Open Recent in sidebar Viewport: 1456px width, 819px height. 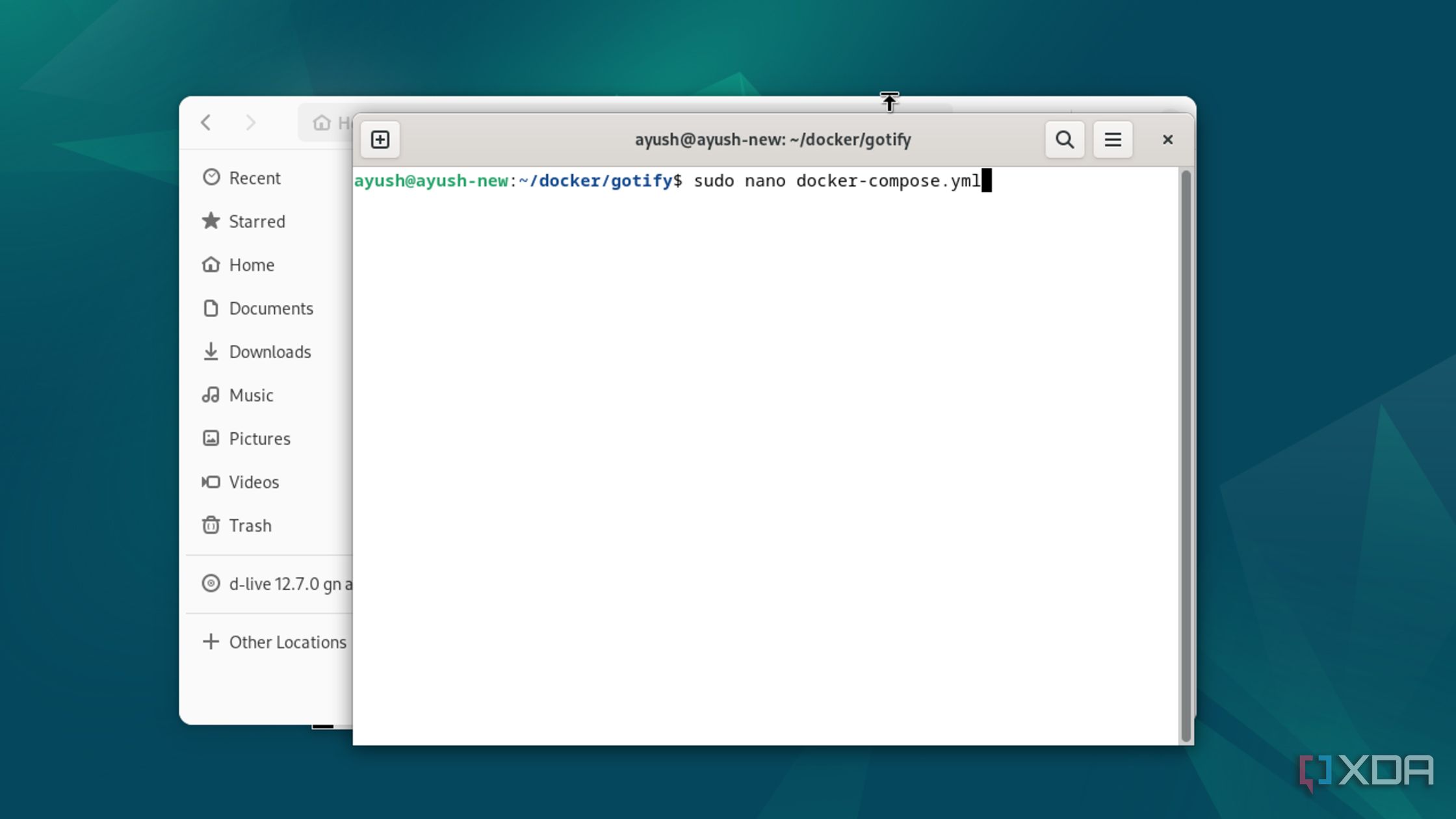254,178
